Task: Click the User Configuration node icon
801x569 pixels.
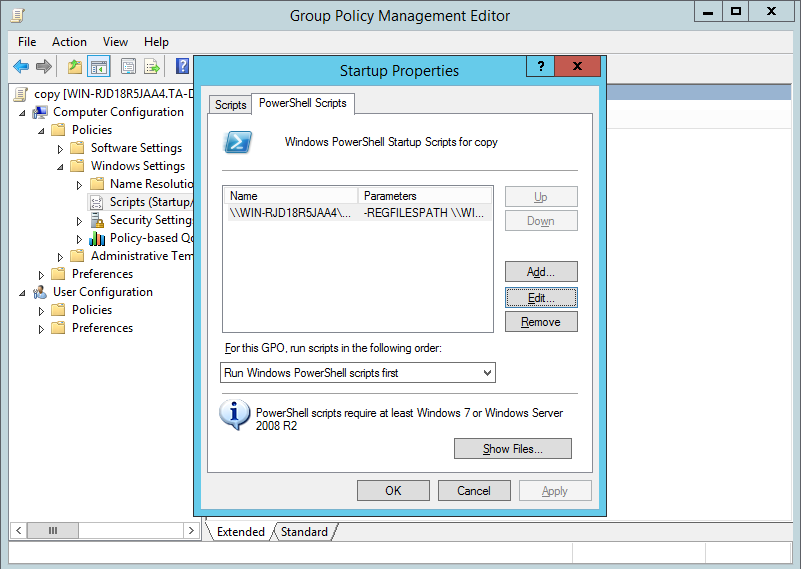Action: 40,292
